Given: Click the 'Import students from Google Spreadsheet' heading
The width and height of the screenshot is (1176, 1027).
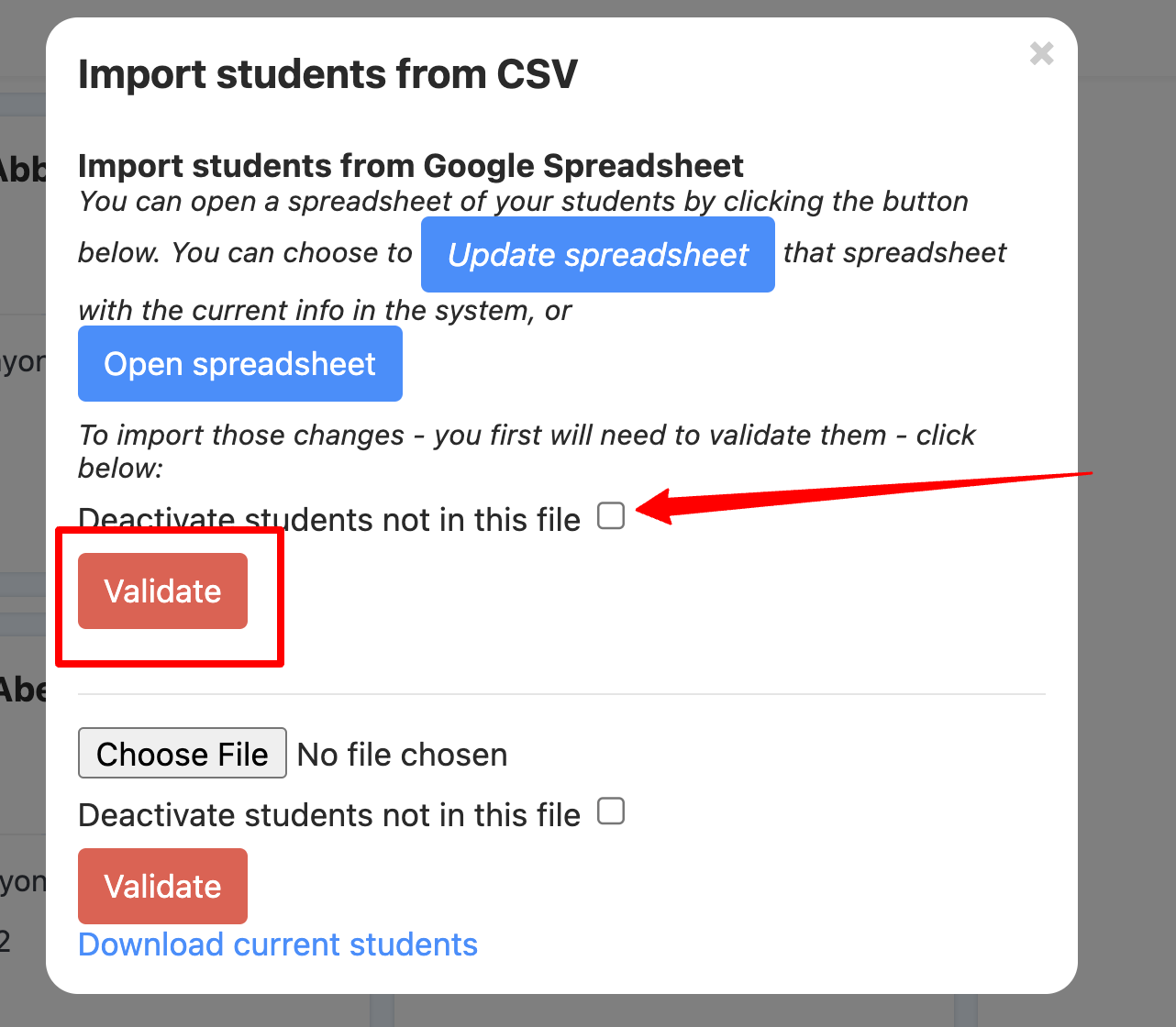Looking at the screenshot, I should click(411, 165).
